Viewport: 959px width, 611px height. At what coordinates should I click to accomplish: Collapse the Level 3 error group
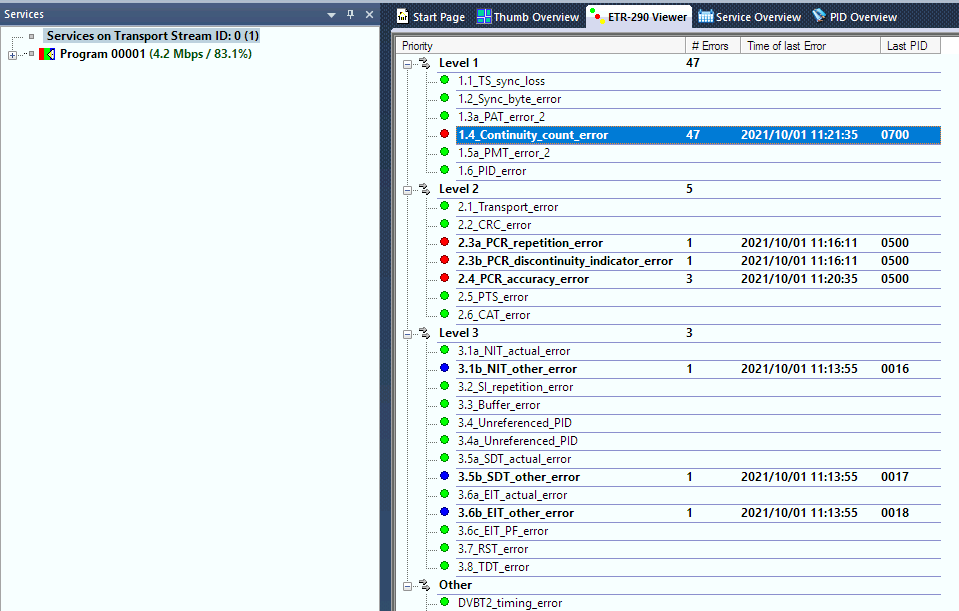click(x=408, y=334)
